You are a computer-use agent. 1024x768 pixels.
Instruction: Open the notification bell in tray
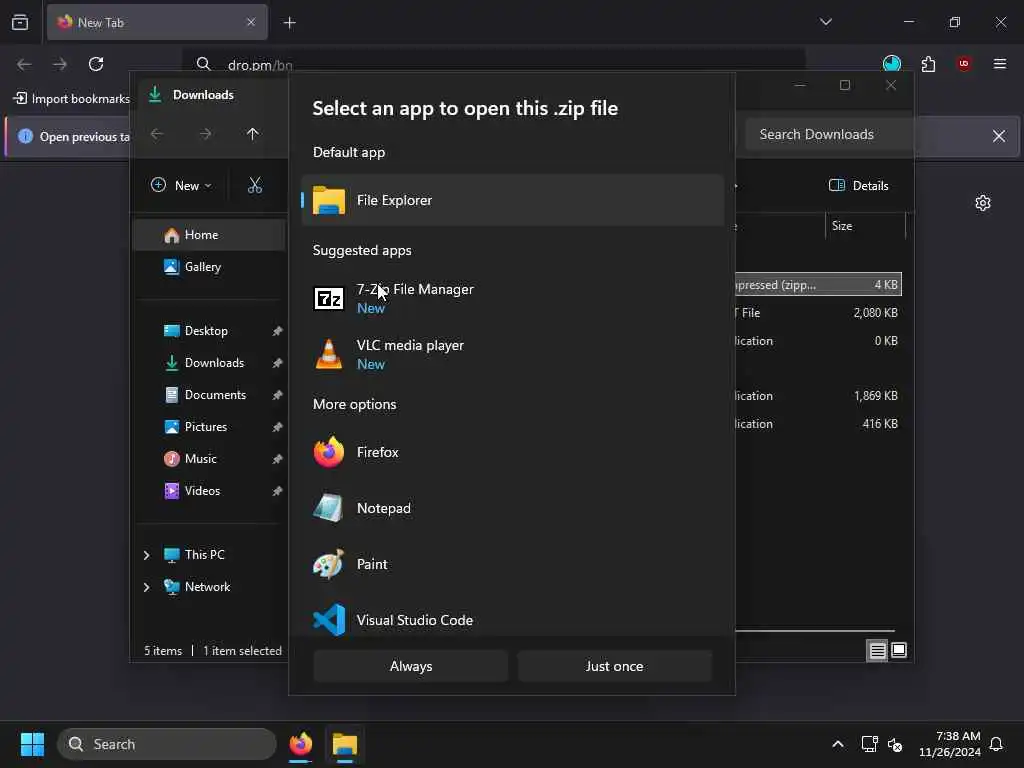[x=996, y=744]
